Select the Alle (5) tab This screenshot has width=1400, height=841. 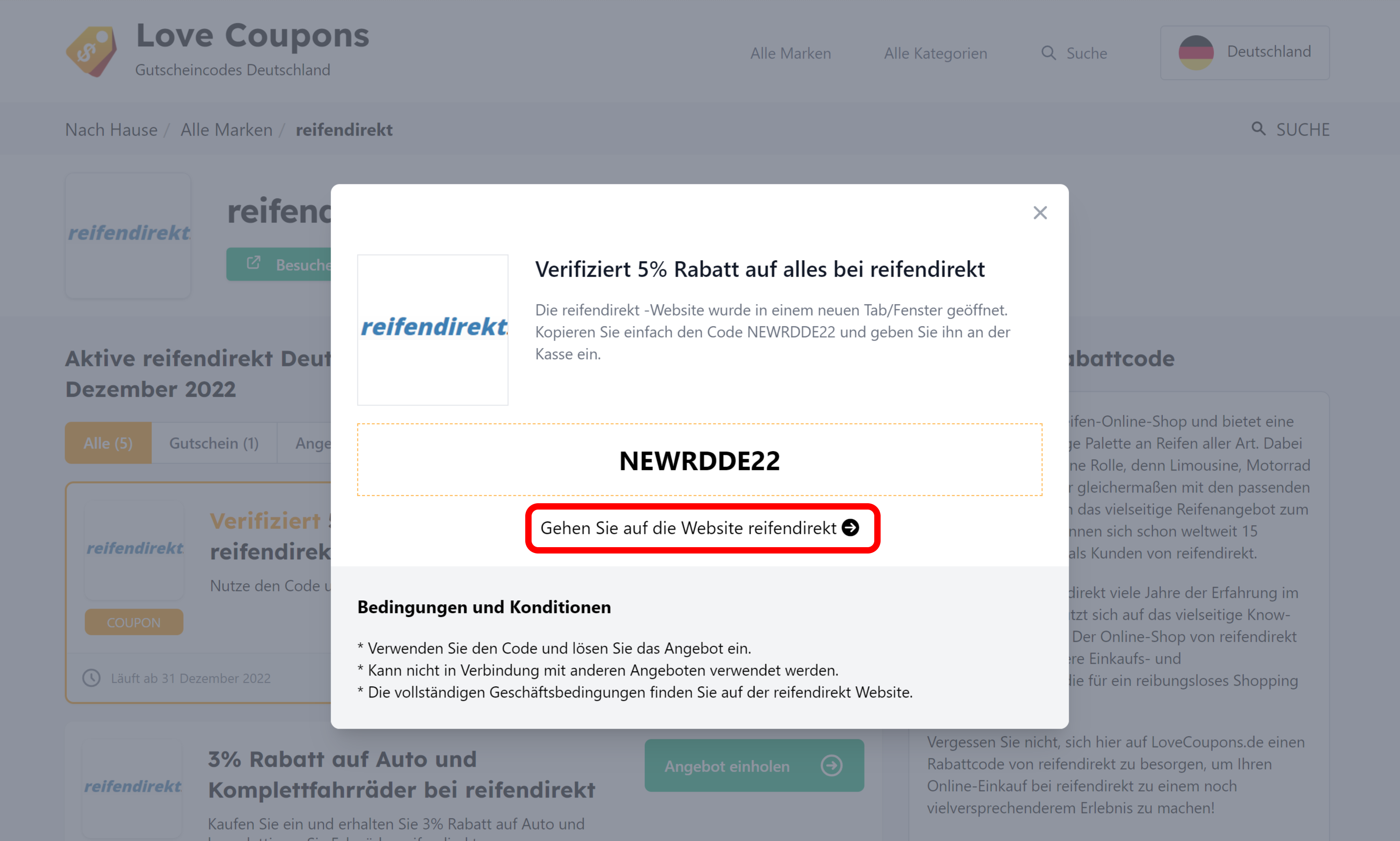tap(108, 443)
